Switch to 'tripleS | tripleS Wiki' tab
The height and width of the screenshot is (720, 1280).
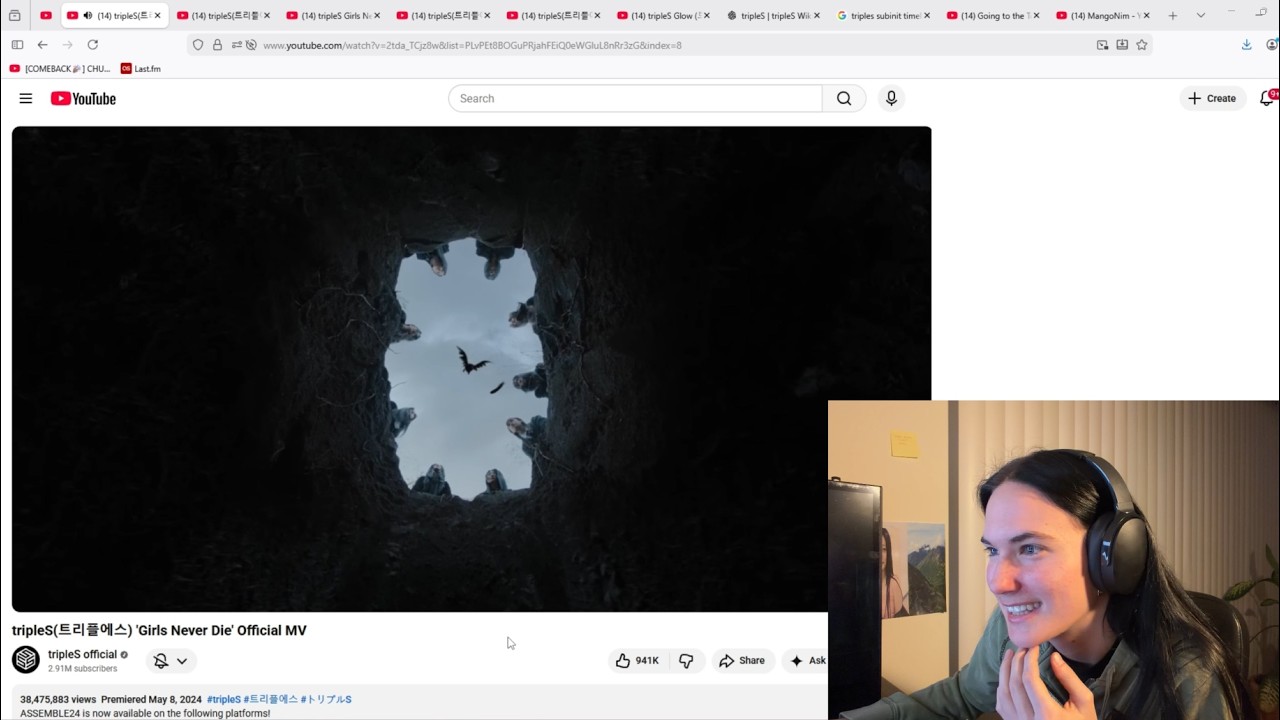point(774,16)
